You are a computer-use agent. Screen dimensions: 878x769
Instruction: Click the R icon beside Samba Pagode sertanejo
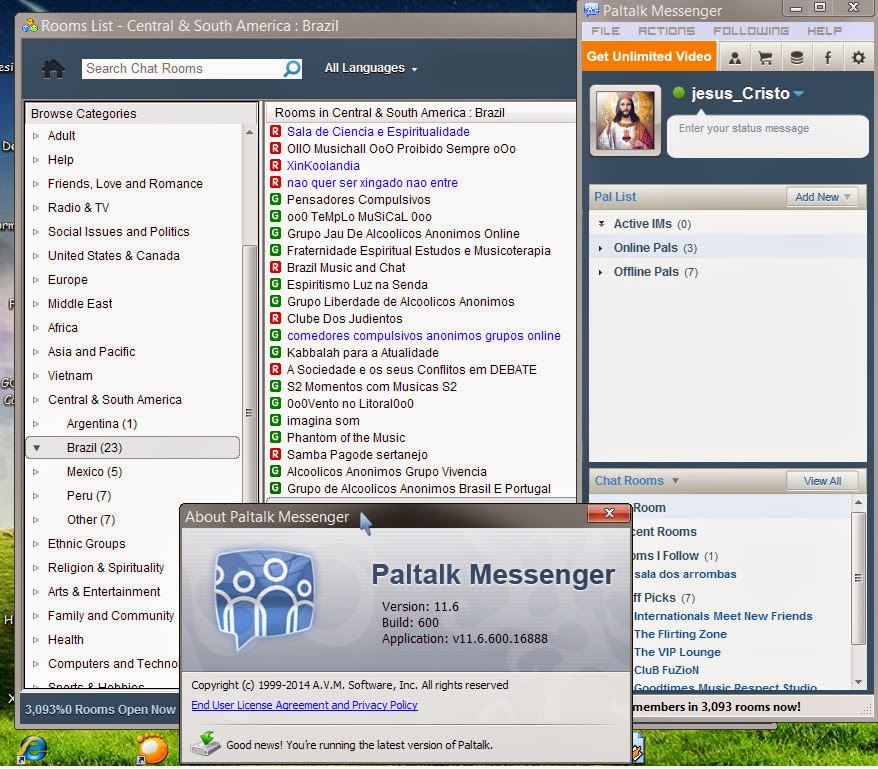(275, 454)
